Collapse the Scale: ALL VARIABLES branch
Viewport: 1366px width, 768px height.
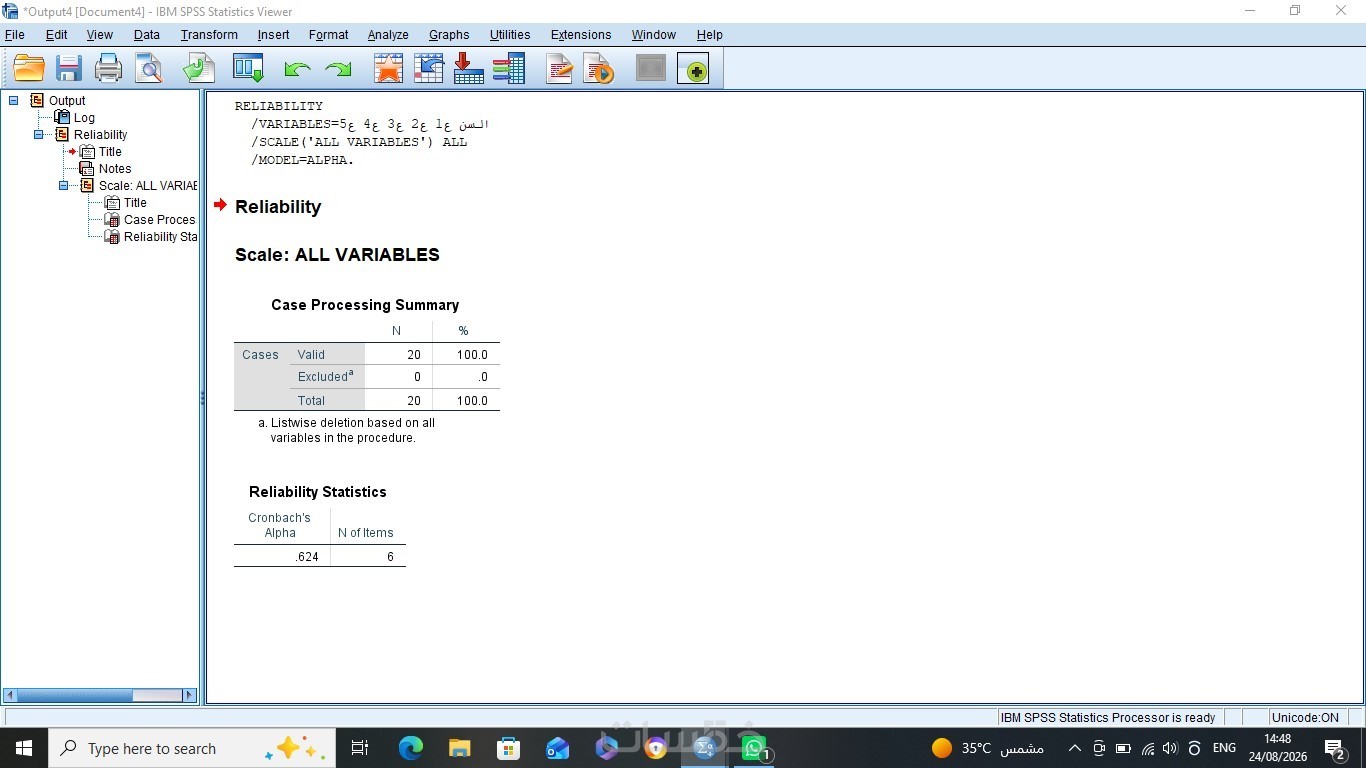point(64,185)
